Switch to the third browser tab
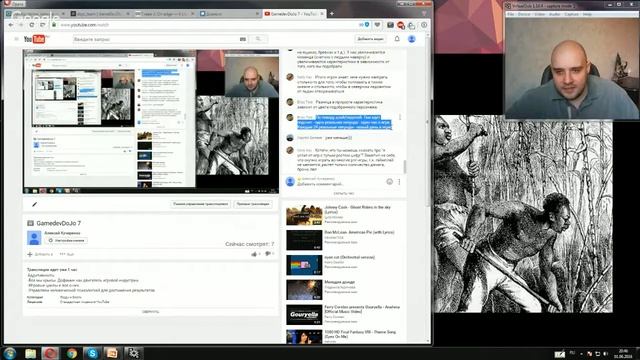The height and width of the screenshot is (360, 640). [164, 13]
